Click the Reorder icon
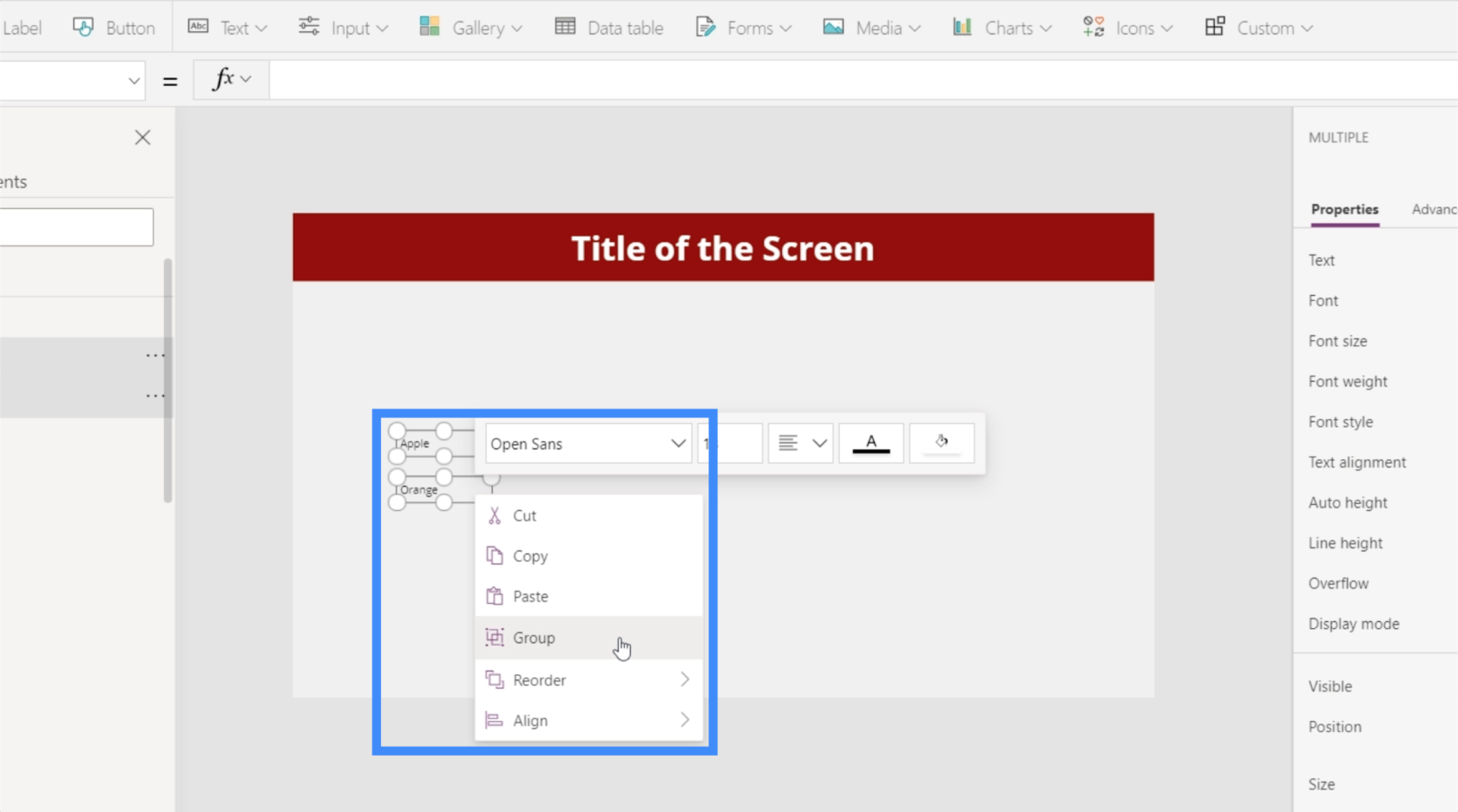Viewport: 1458px width, 812px height. [x=495, y=679]
